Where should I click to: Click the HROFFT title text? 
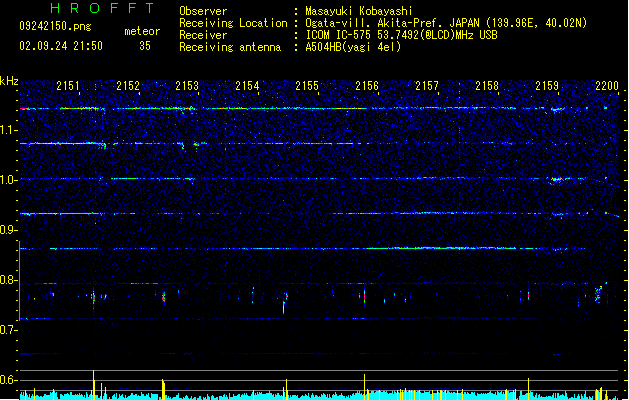coord(103,8)
